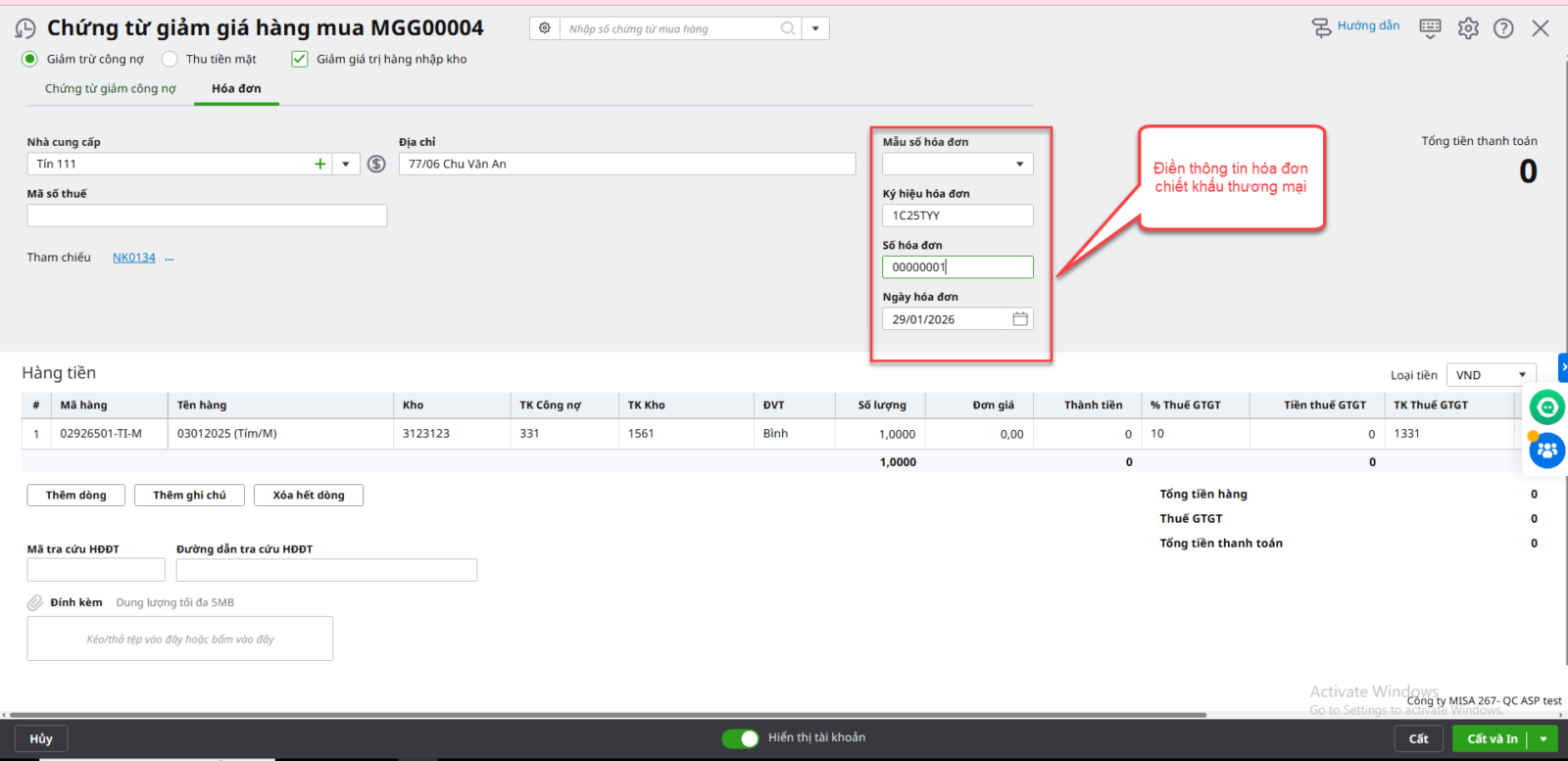Switch to Chứng từ giảm công nợ tab
This screenshot has height=761, width=1568.
point(110,89)
